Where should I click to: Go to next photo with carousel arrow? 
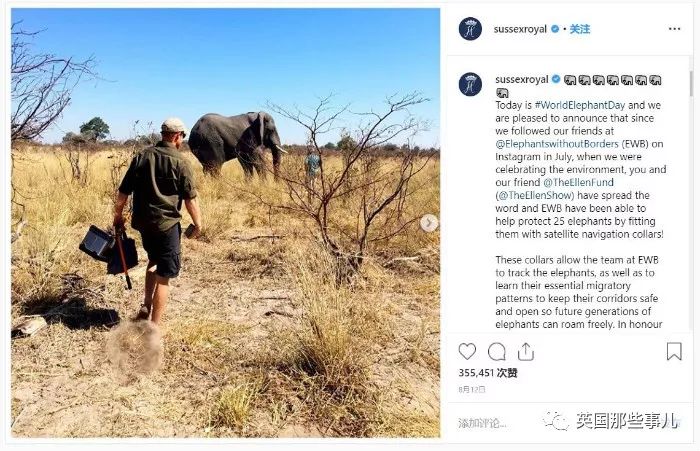[428, 223]
